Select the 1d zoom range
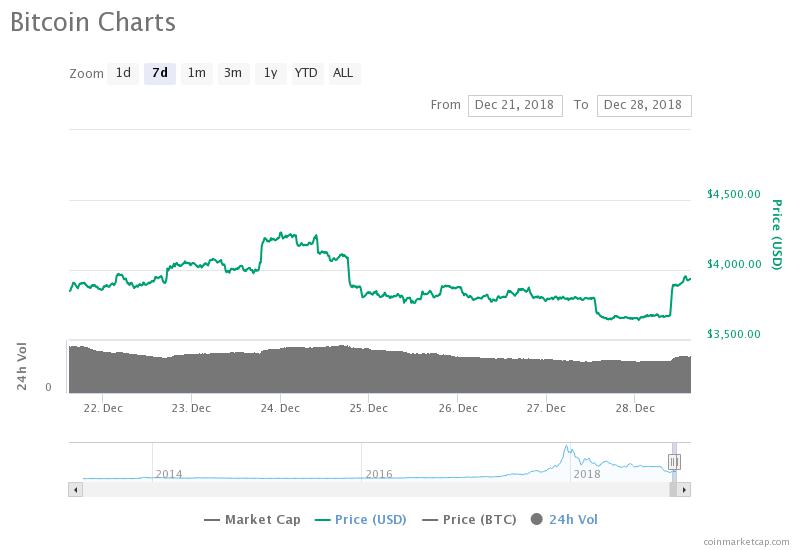This screenshot has height=550, width=800. pyautogui.click(x=123, y=73)
